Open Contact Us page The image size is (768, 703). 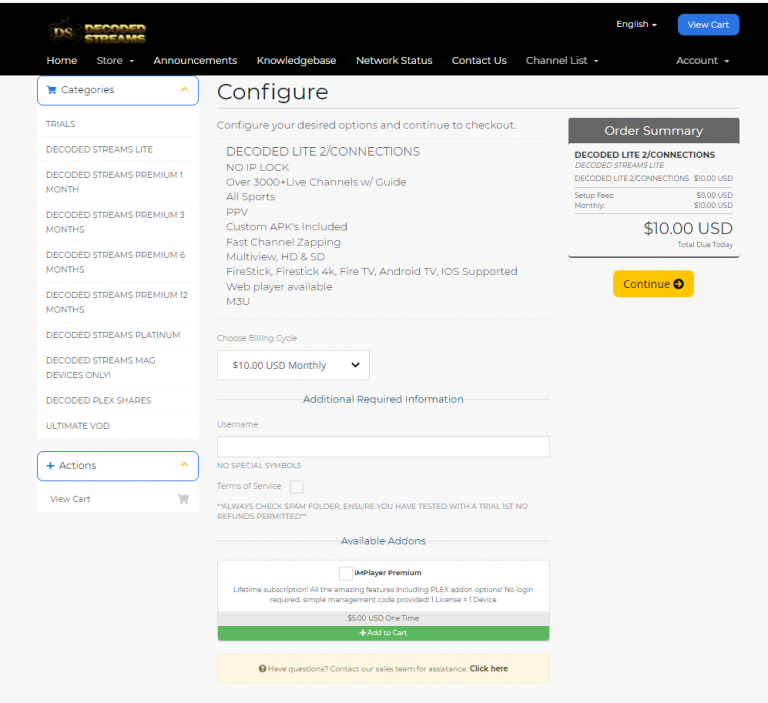point(479,61)
